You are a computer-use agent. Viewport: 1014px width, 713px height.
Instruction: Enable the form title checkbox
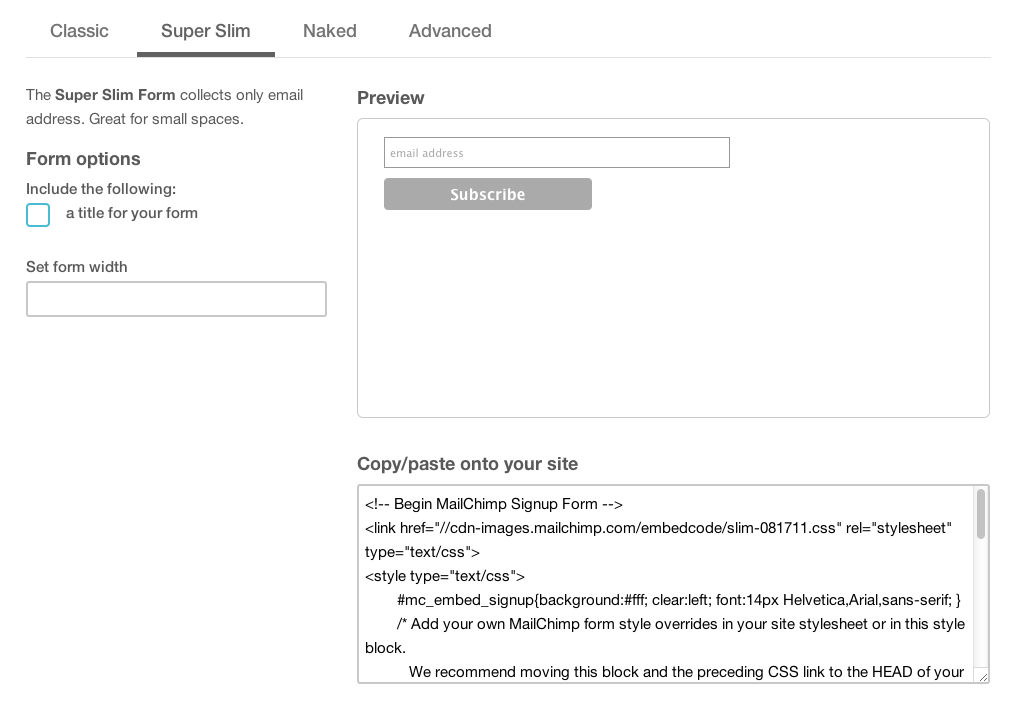(x=38, y=215)
